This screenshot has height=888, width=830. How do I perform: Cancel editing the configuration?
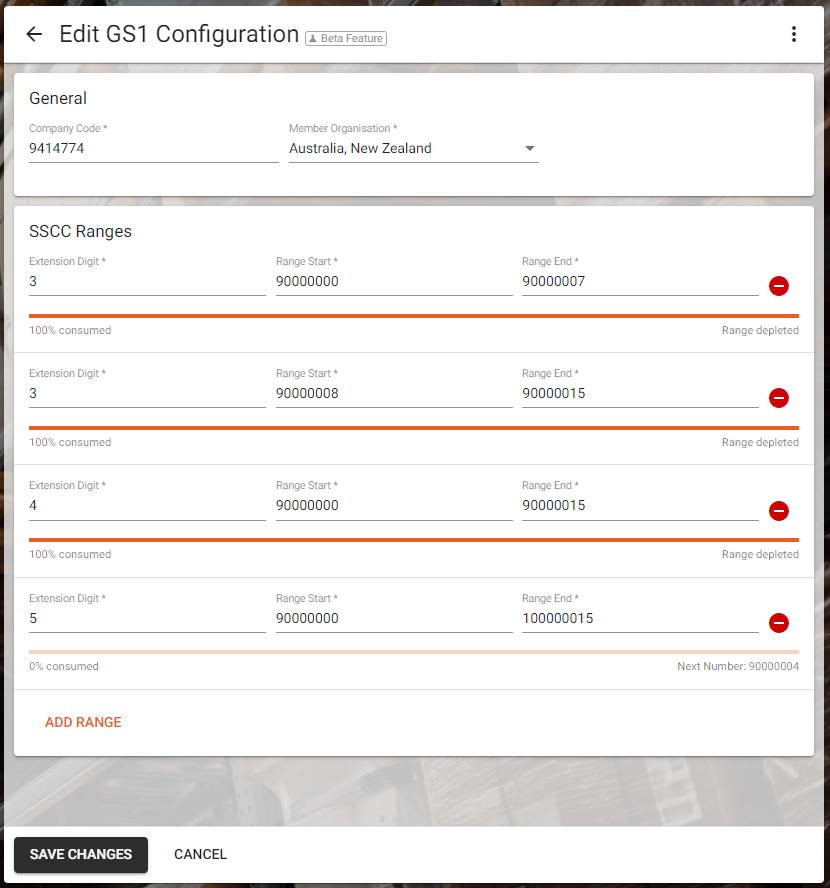click(x=200, y=855)
